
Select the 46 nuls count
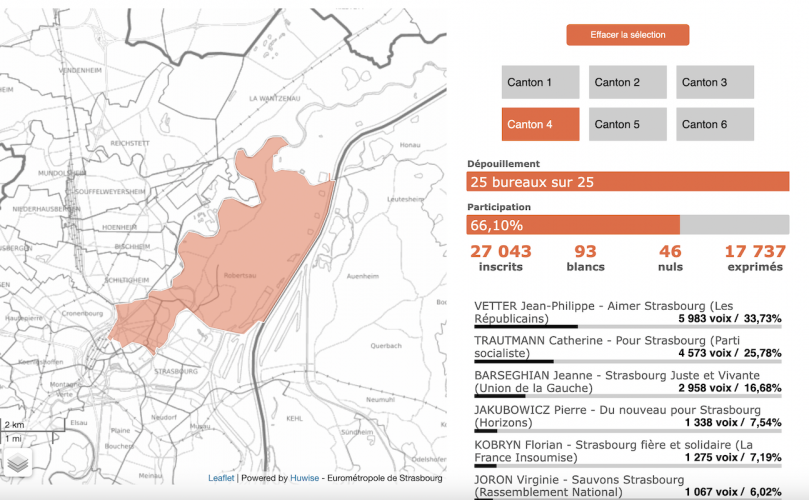pyautogui.click(x=670, y=257)
